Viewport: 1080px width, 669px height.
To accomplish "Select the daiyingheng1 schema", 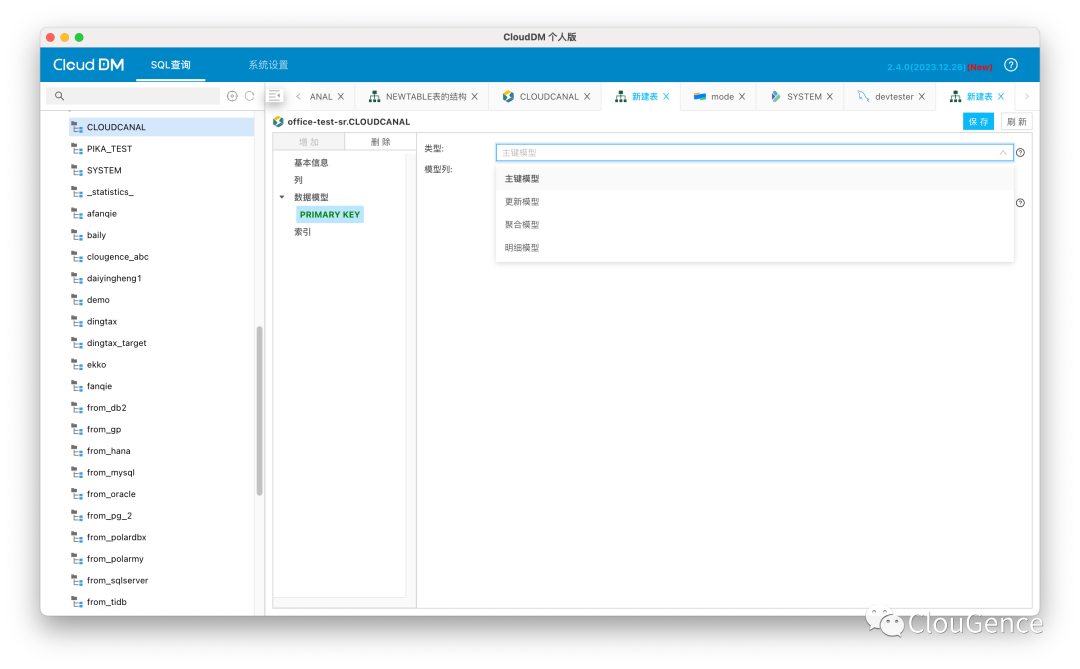I will pyautogui.click(x=114, y=278).
